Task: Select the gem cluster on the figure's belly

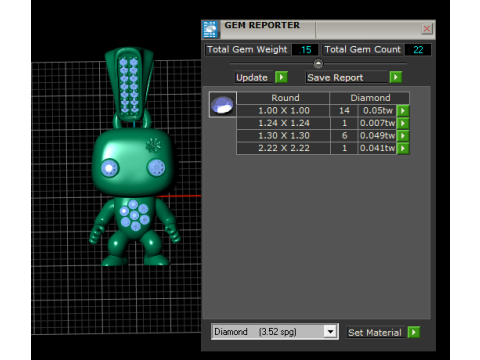Action: [135, 215]
